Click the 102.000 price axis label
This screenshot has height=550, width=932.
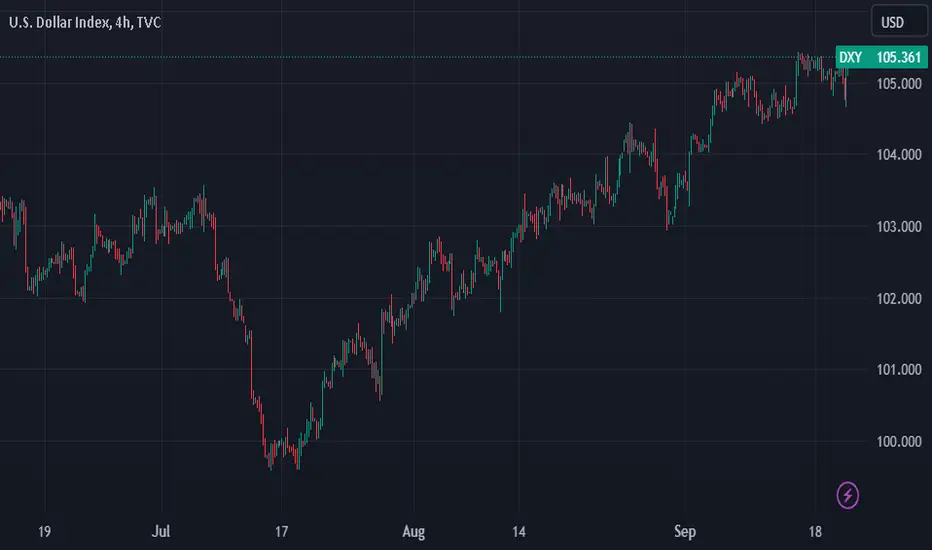coord(899,298)
